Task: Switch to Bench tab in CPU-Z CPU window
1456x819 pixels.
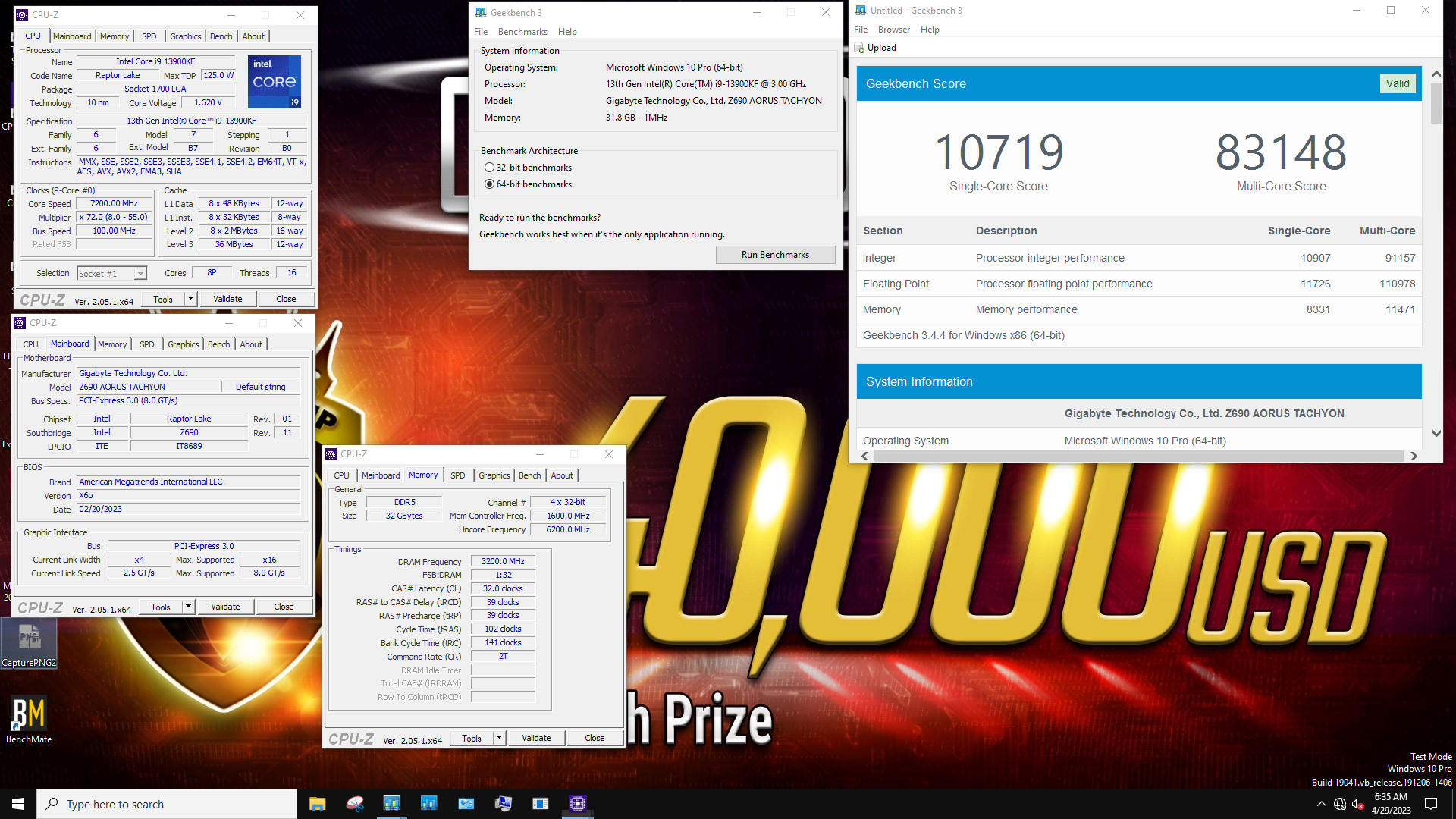Action: point(221,36)
